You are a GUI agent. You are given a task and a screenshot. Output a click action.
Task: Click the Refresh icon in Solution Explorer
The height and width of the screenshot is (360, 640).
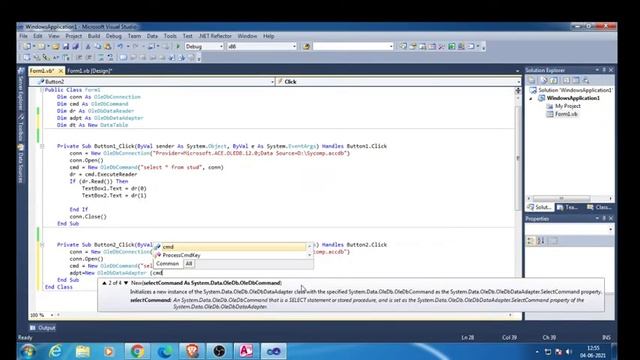point(553,80)
